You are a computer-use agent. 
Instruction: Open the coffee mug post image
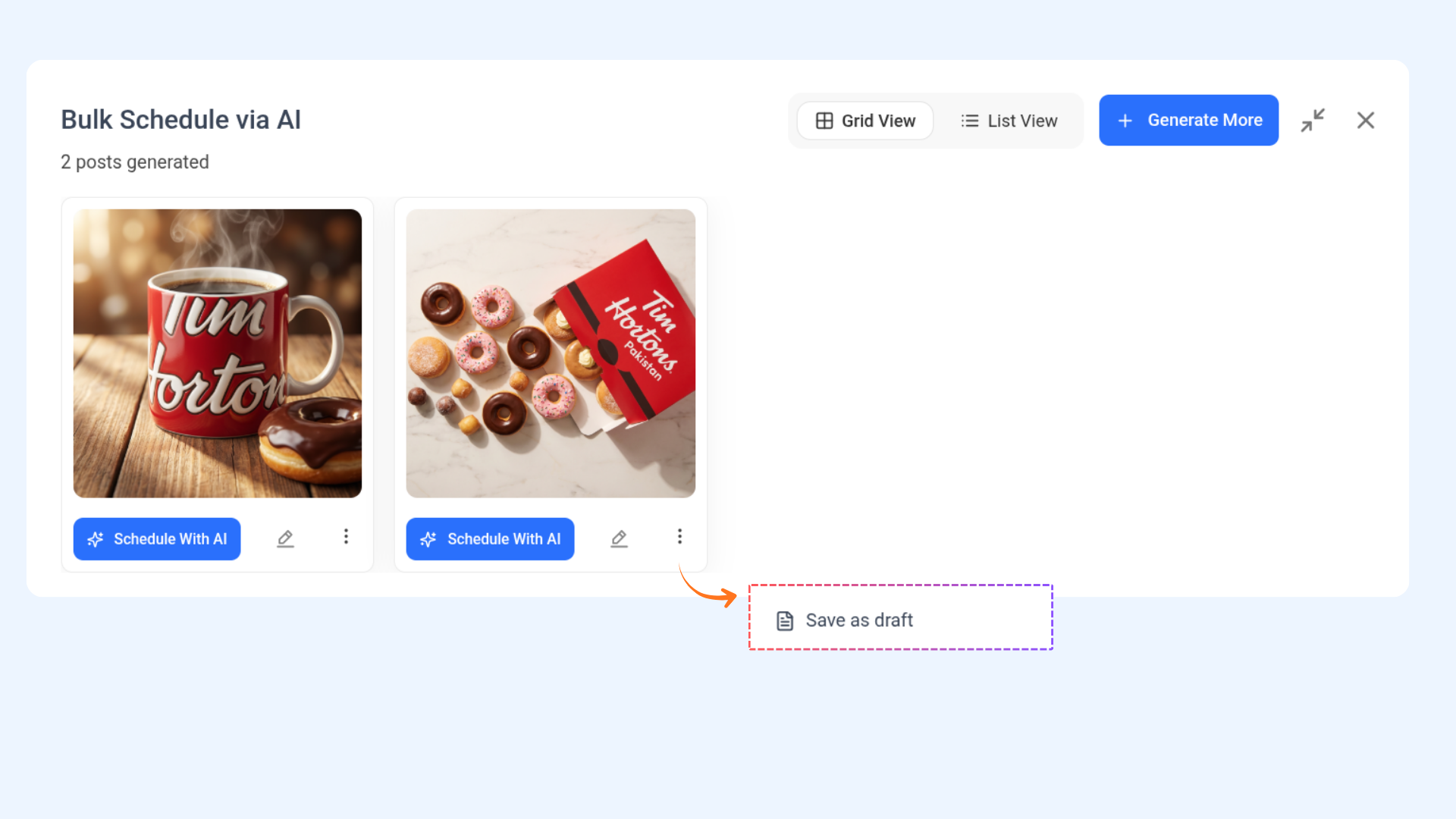[218, 353]
